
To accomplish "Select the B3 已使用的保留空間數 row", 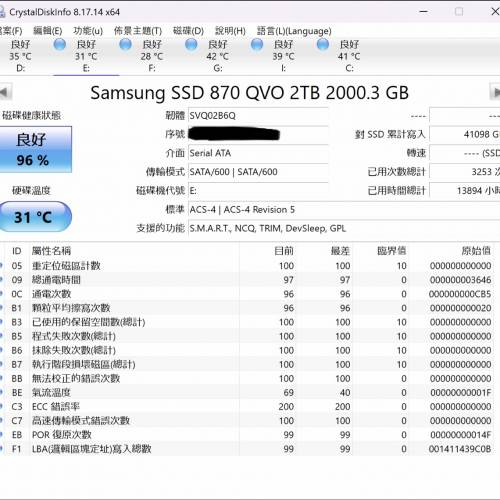I will (247, 322).
